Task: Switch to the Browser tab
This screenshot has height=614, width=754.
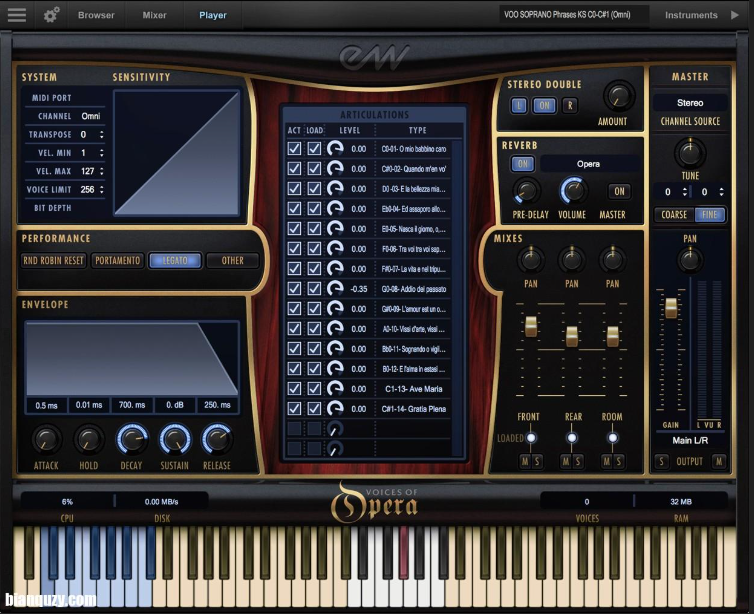Action: coord(96,15)
